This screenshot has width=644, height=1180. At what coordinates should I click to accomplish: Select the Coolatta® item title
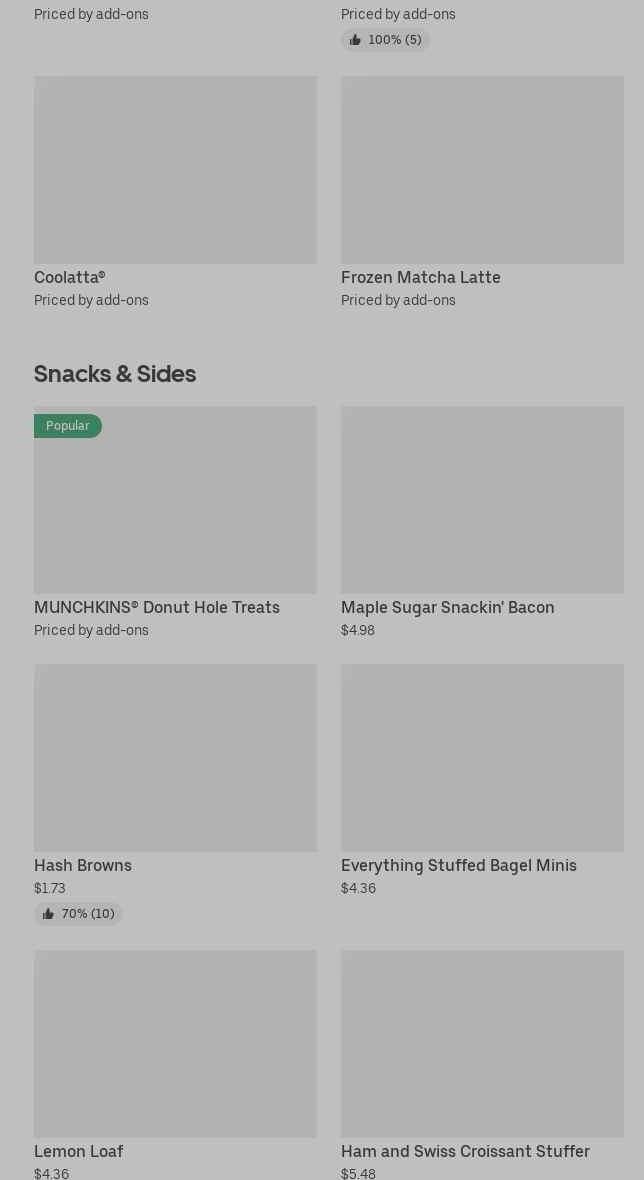pos(69,277)
